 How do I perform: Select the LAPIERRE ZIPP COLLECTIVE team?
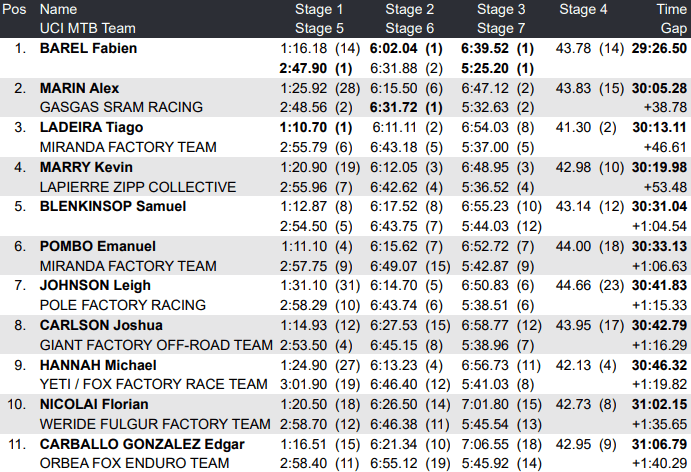tap(138, 186)
